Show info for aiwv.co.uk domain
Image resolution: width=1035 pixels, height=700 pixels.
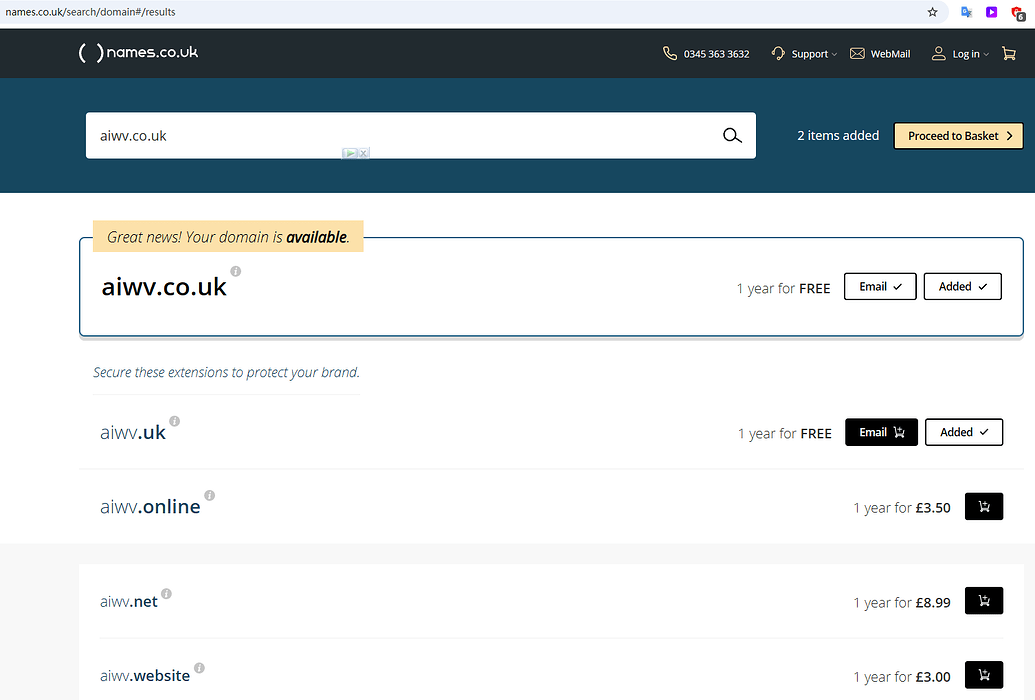[236, 271]
